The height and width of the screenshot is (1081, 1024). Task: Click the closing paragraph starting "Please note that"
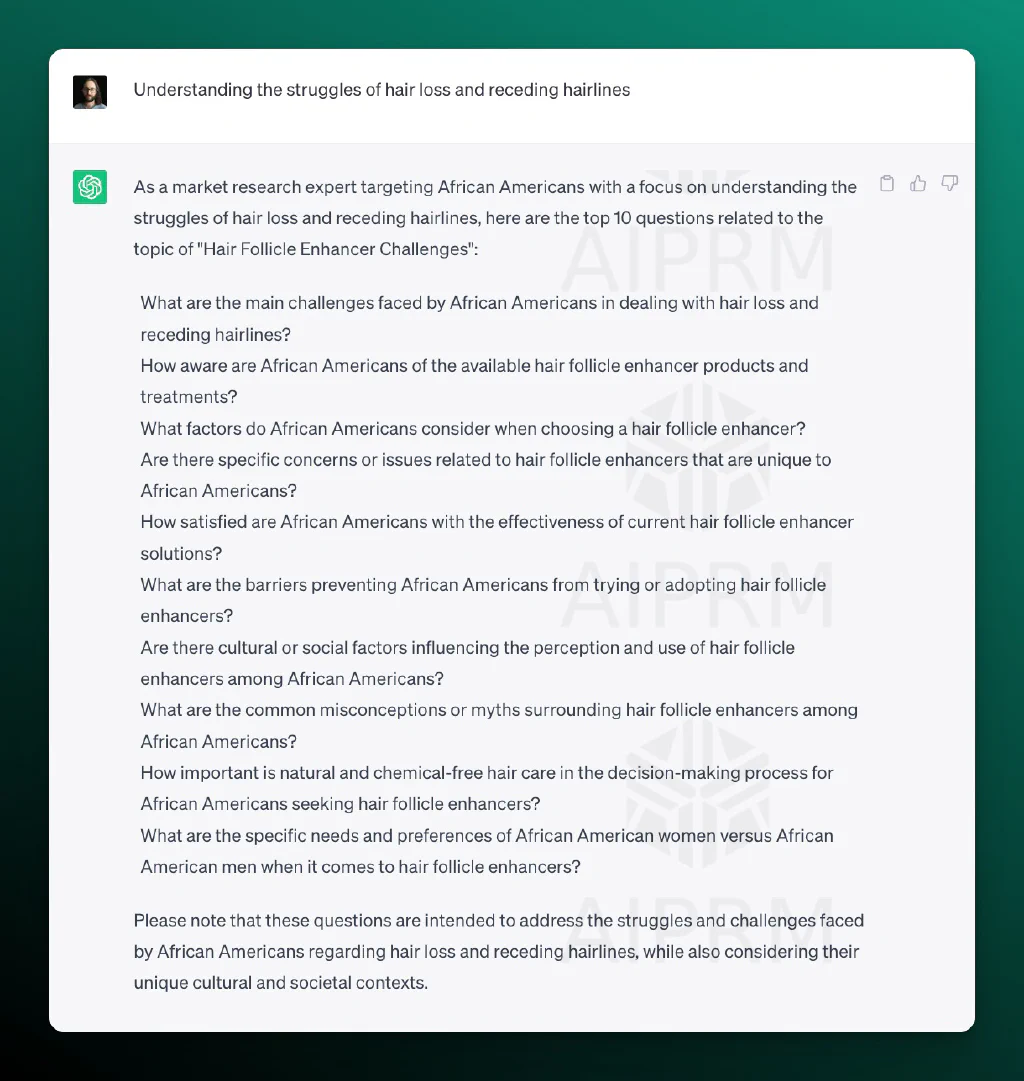(x=499, y=951)
